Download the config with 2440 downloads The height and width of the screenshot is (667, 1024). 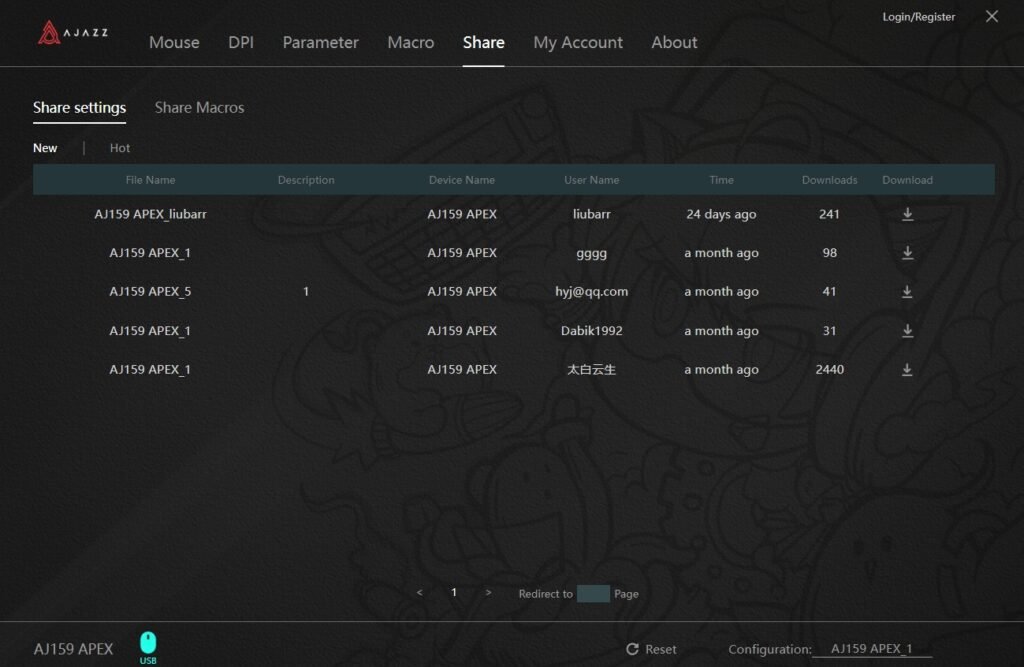coord(907,369)
